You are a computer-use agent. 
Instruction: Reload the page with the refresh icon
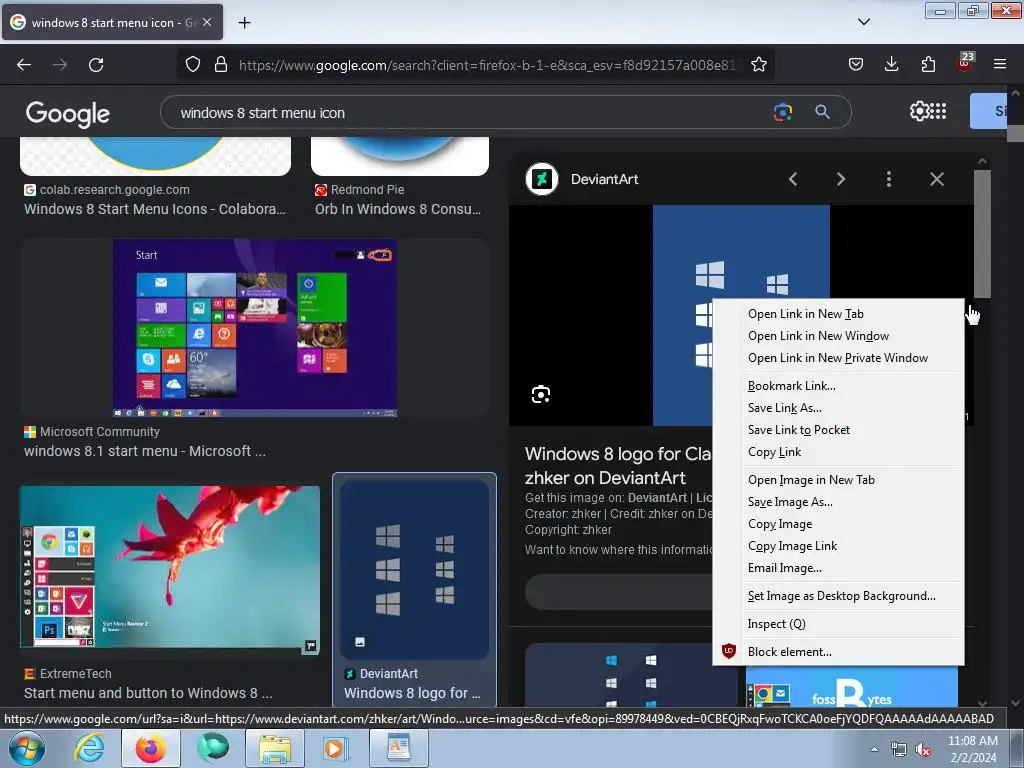click(x=96, y=65)
